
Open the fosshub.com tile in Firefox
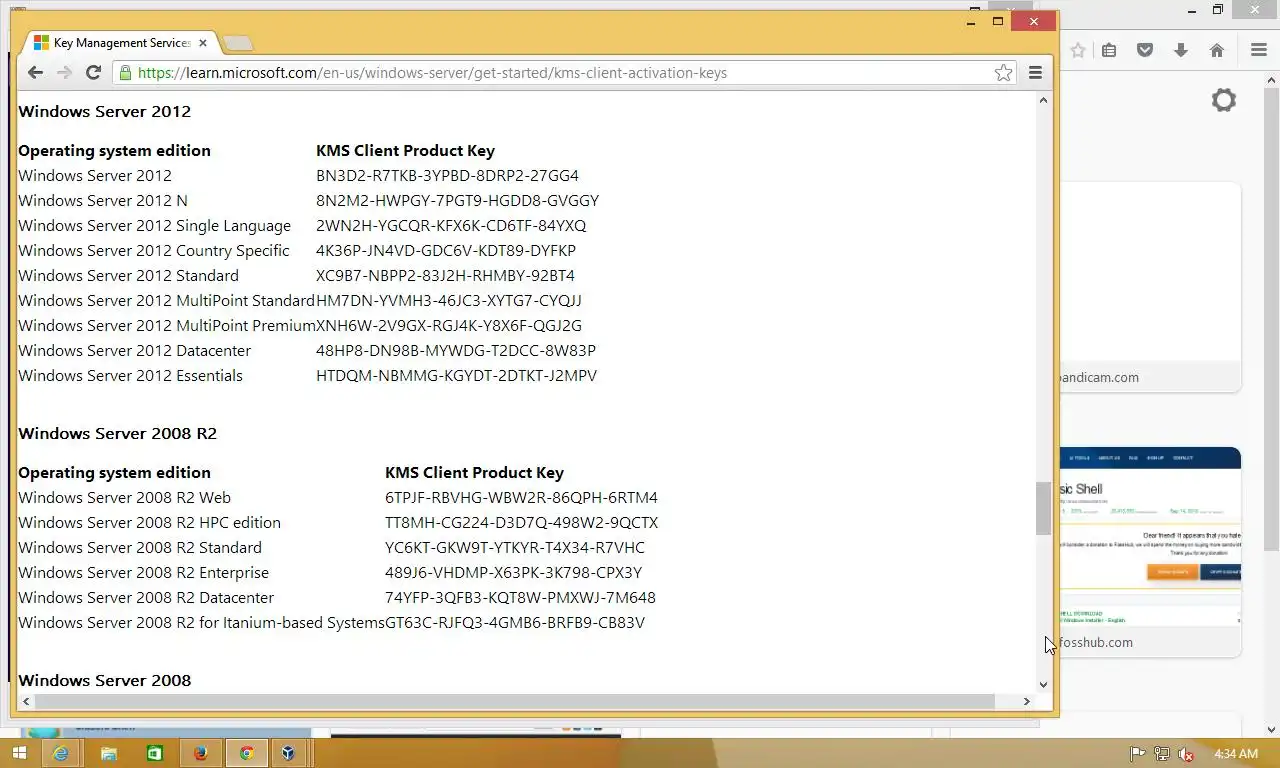click(1150, 552)
